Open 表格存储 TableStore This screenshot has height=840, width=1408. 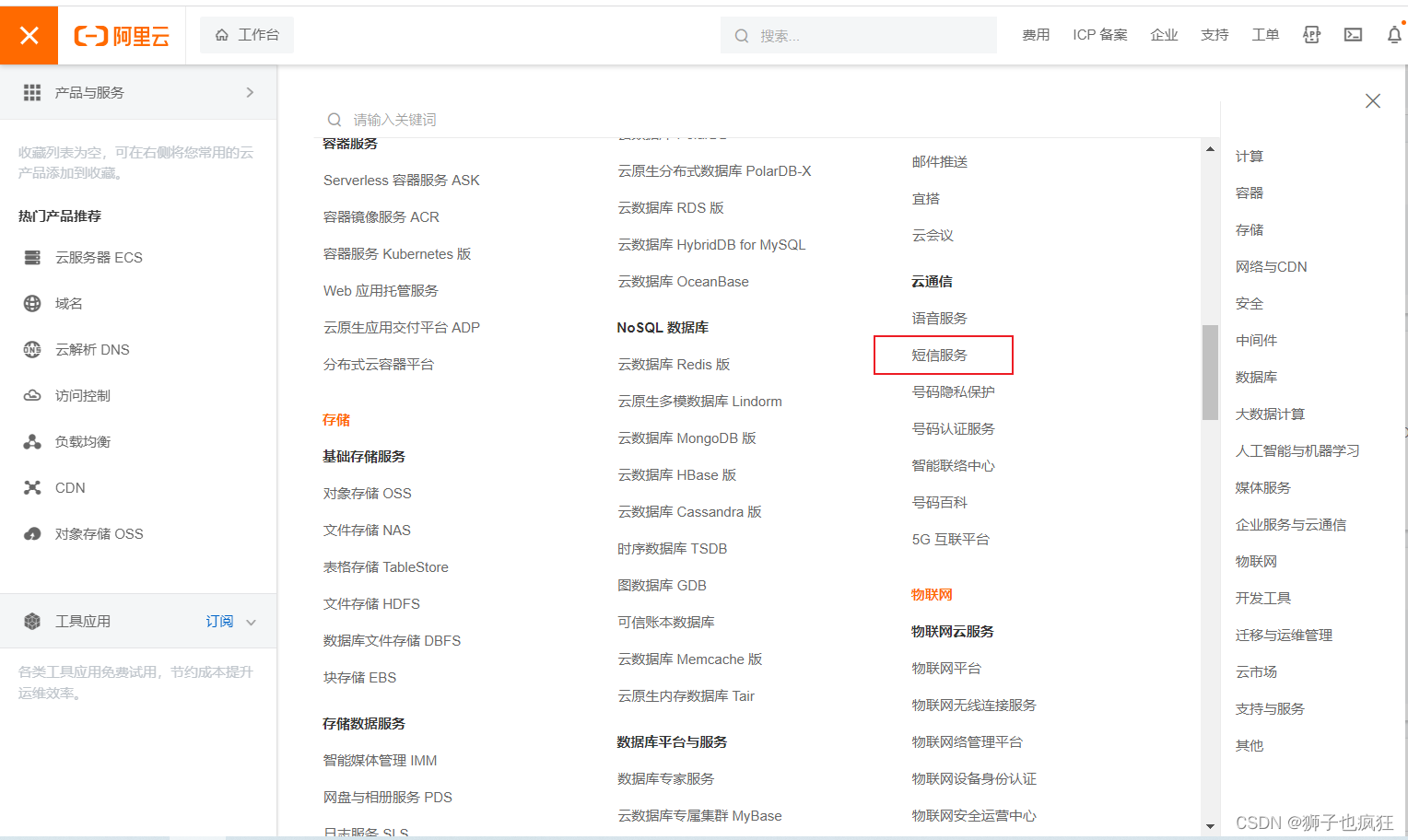[385, 566]
